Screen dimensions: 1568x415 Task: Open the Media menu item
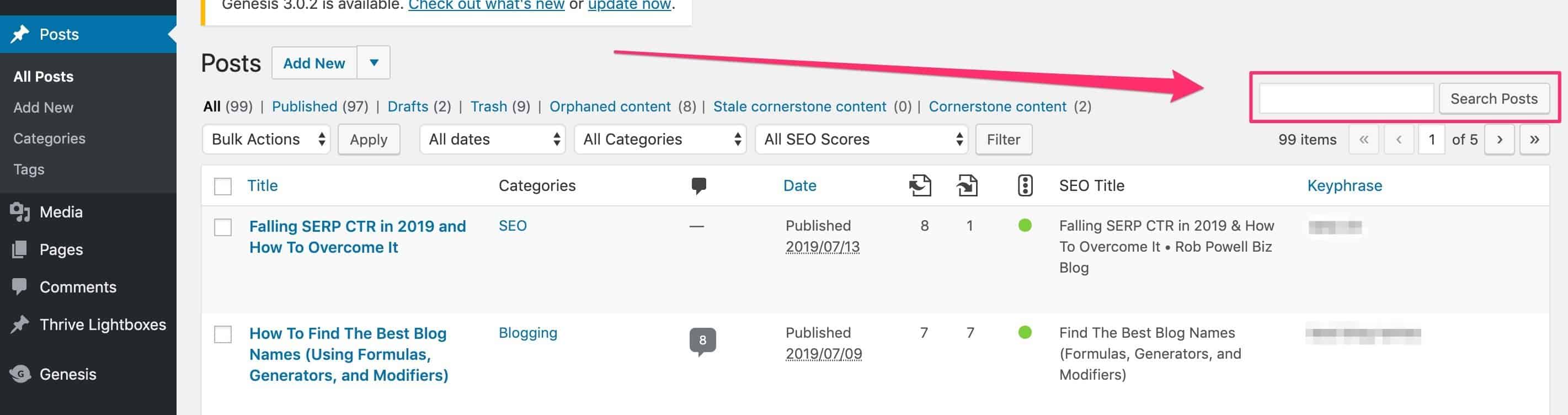[x=88, y=212]
